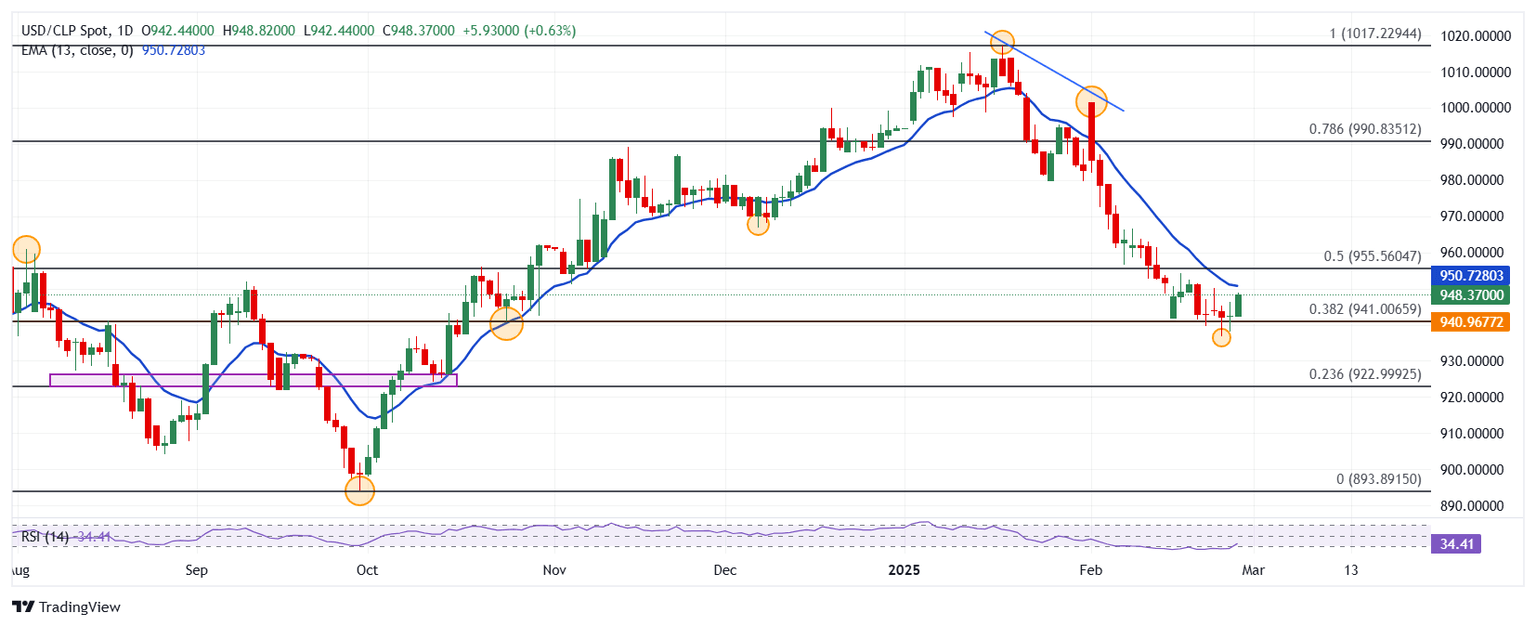Click the TradingView logo
The width and height of the screenshot is (1536, 627).
pos(65,606)
